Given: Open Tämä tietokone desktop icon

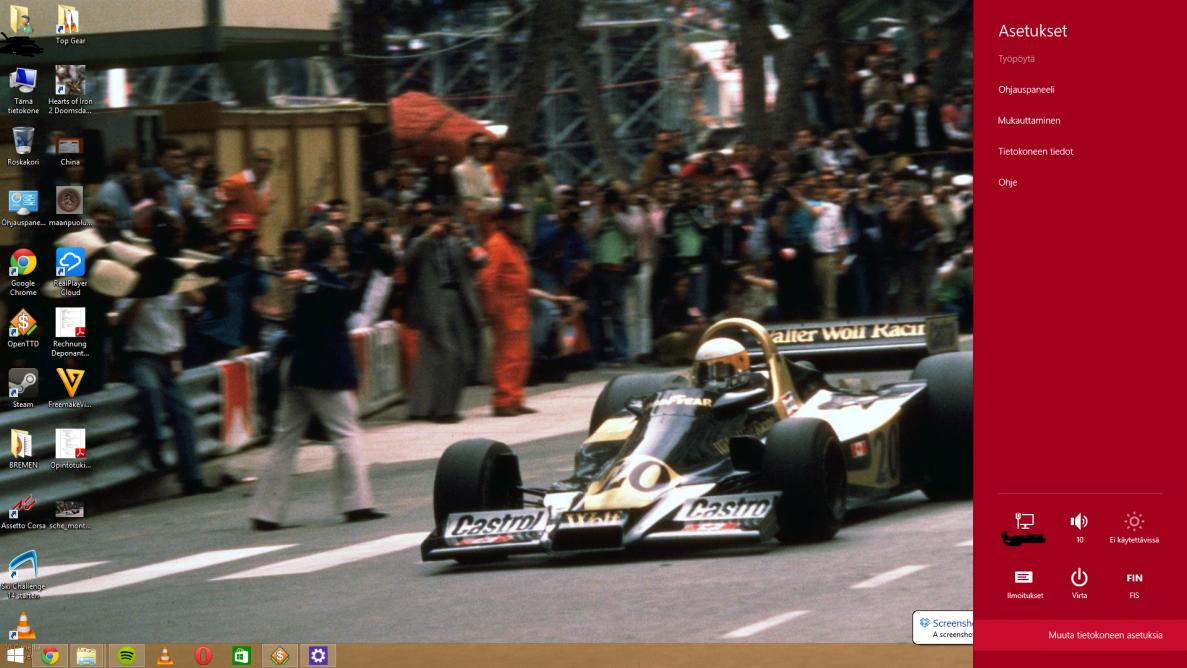Looking at the screenshot, I should coord(23,90).
